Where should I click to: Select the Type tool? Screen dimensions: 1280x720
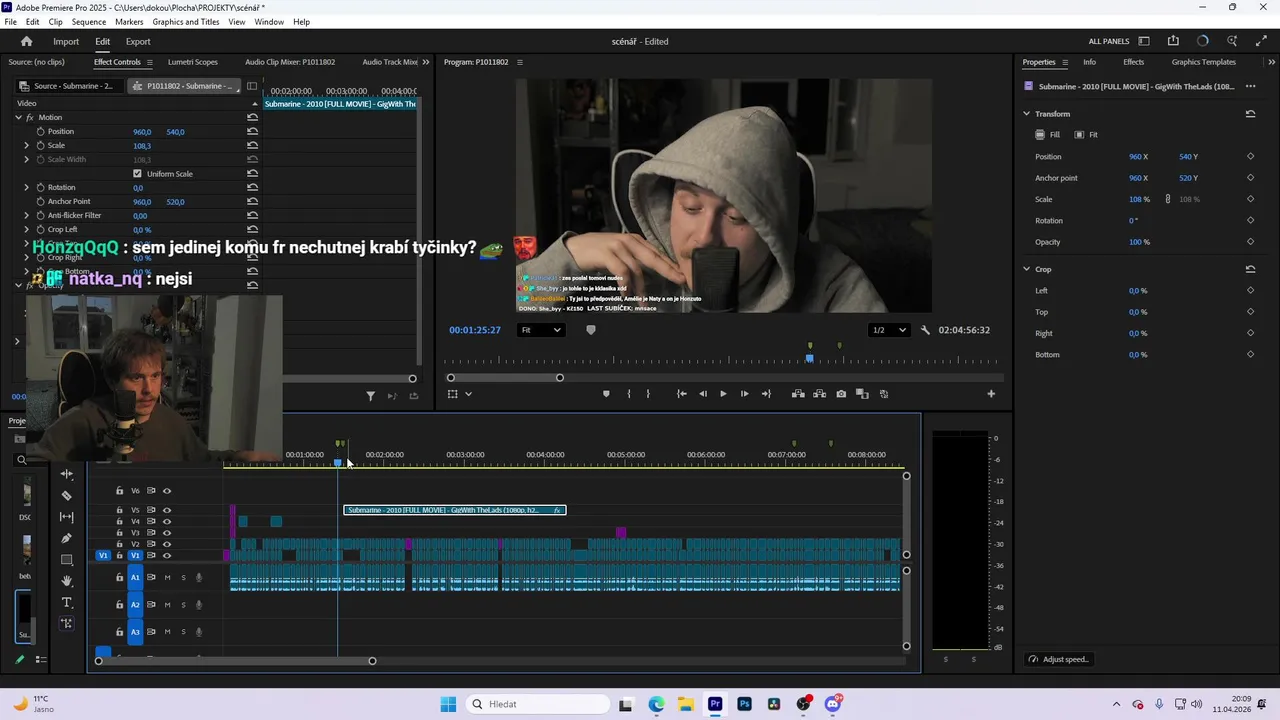point(67,602)
